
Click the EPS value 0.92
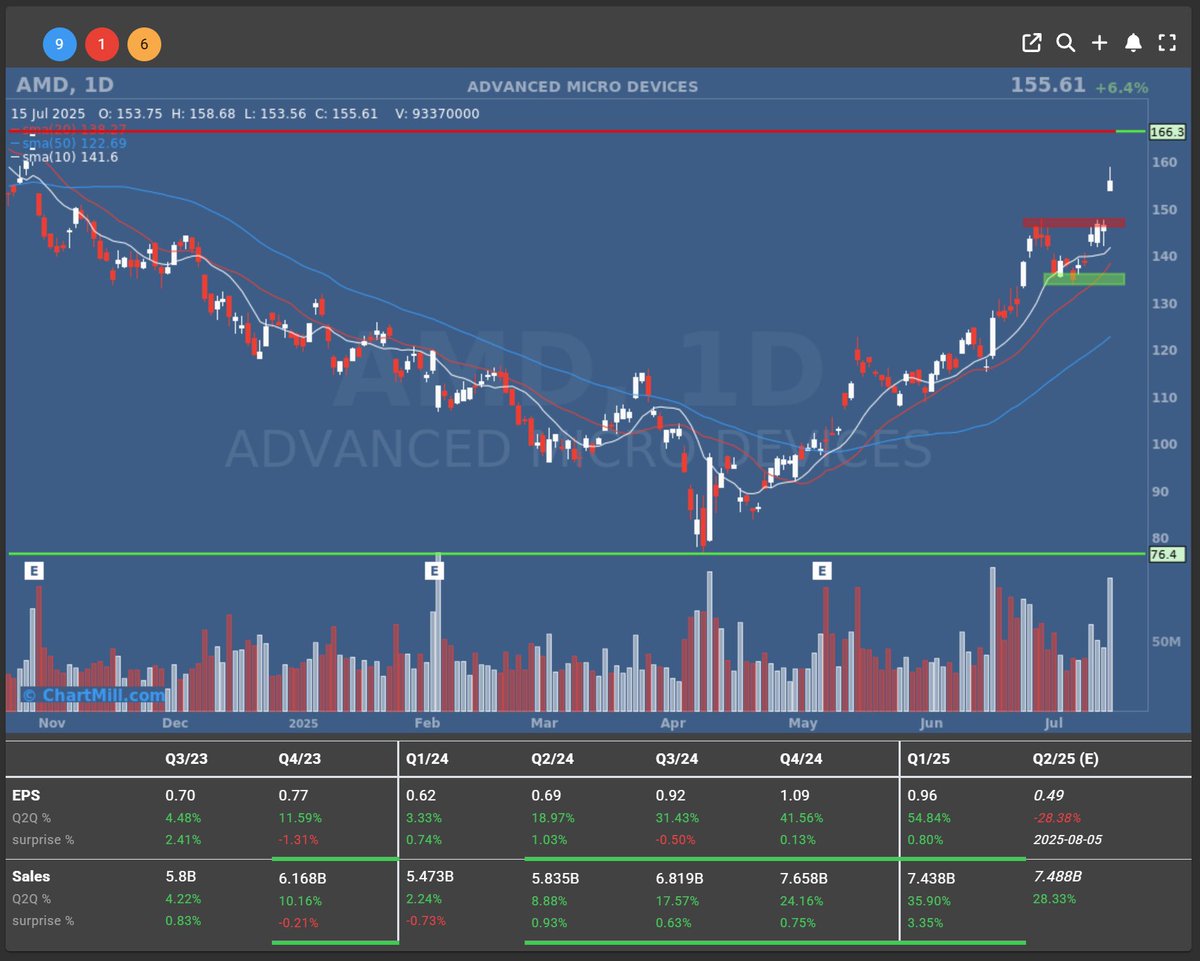point(672,798)
